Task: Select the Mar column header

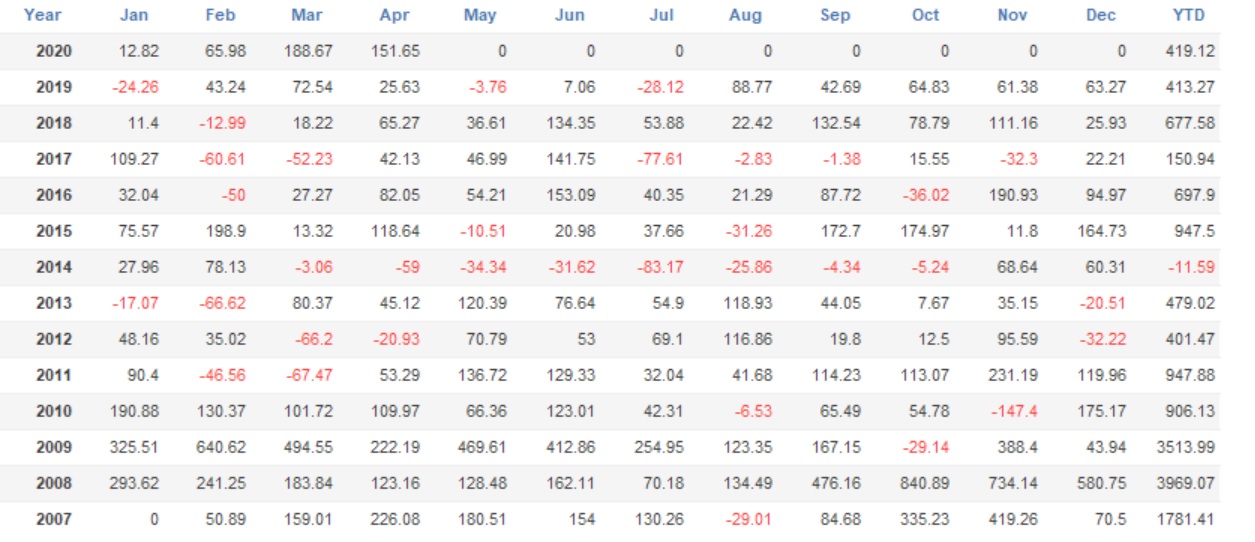Action: pos(308,15)
